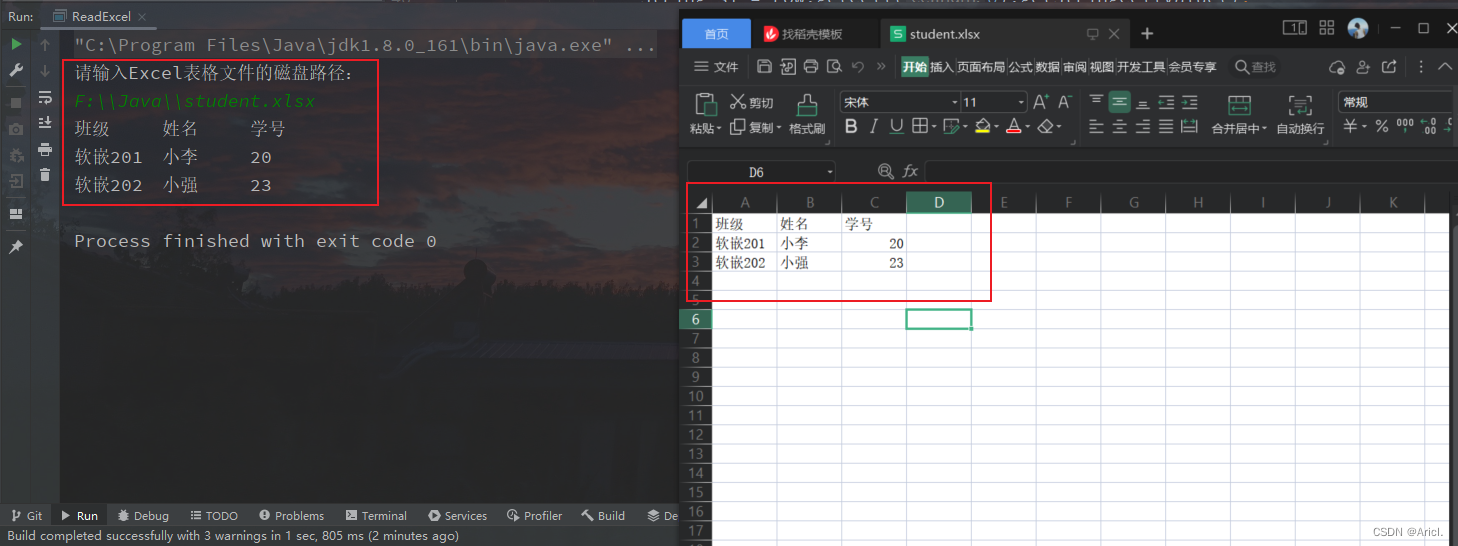1458x546 pixels.
Task: Open the 文件 file menu
Action: [x=716, y=67]
